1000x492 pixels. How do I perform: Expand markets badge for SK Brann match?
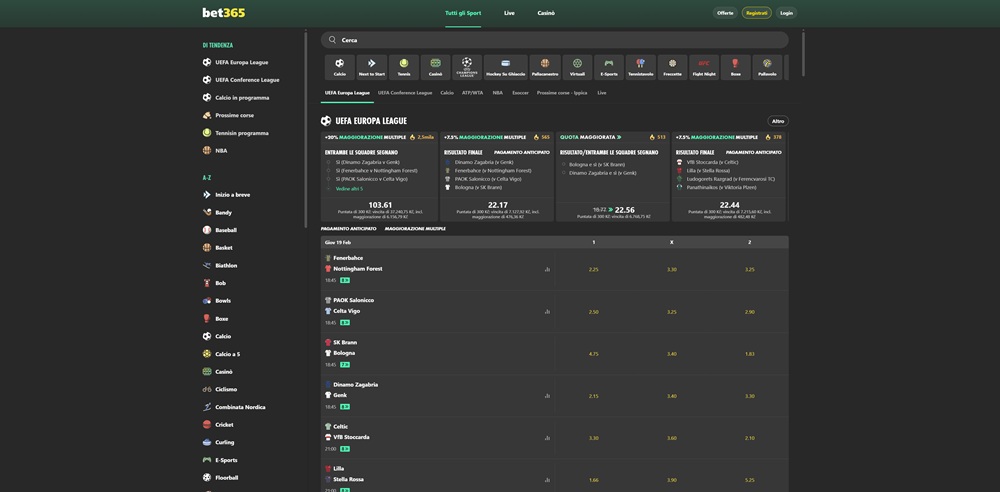[344, 365]
